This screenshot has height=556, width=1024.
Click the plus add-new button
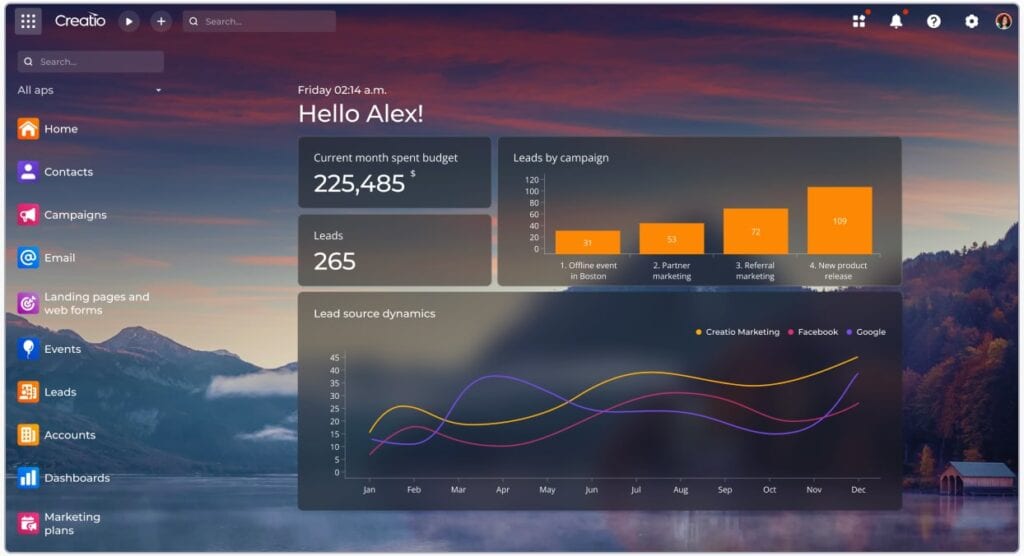[x=161, y=22]
